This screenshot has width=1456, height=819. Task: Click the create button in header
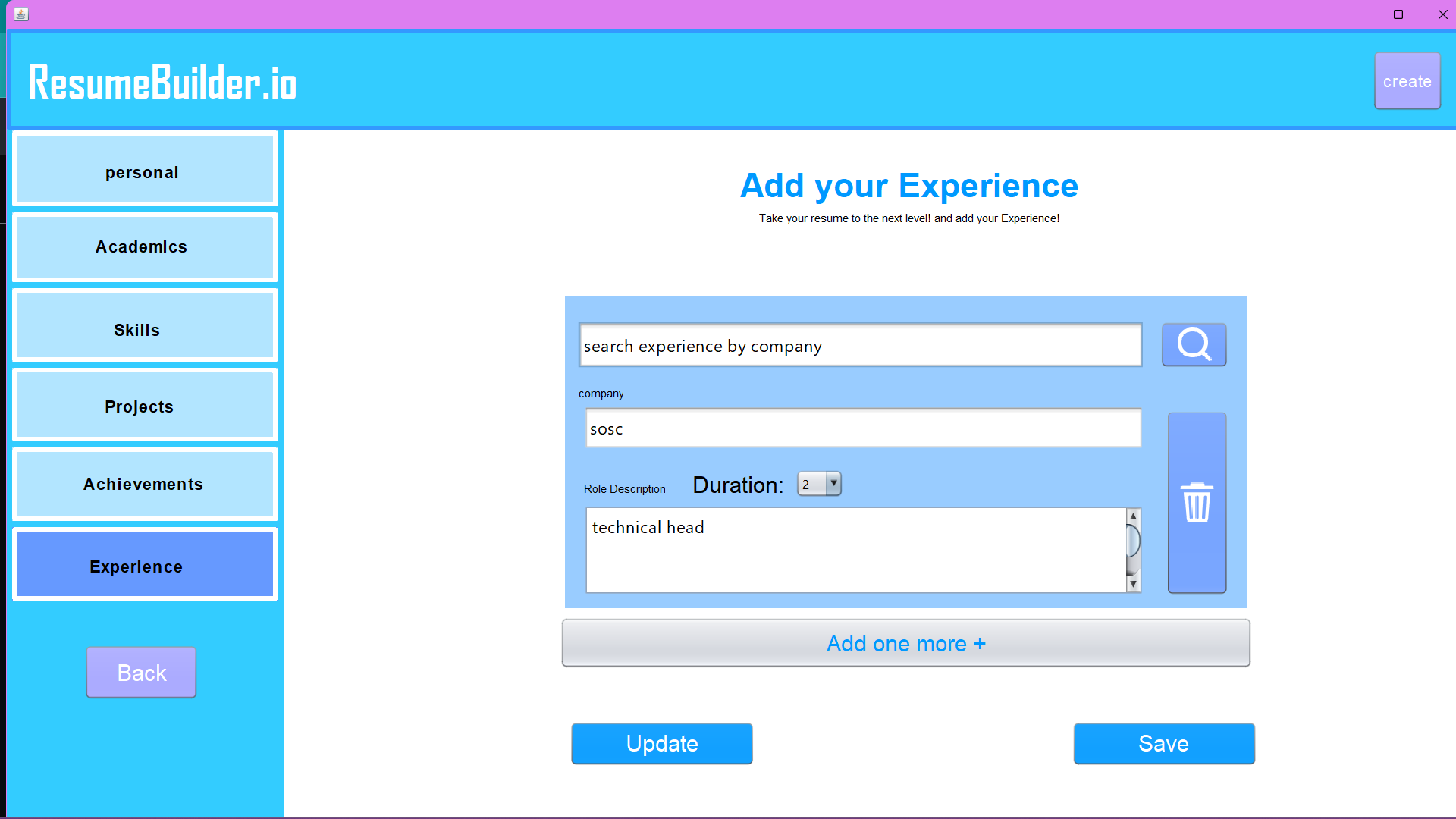(1407, 81)
